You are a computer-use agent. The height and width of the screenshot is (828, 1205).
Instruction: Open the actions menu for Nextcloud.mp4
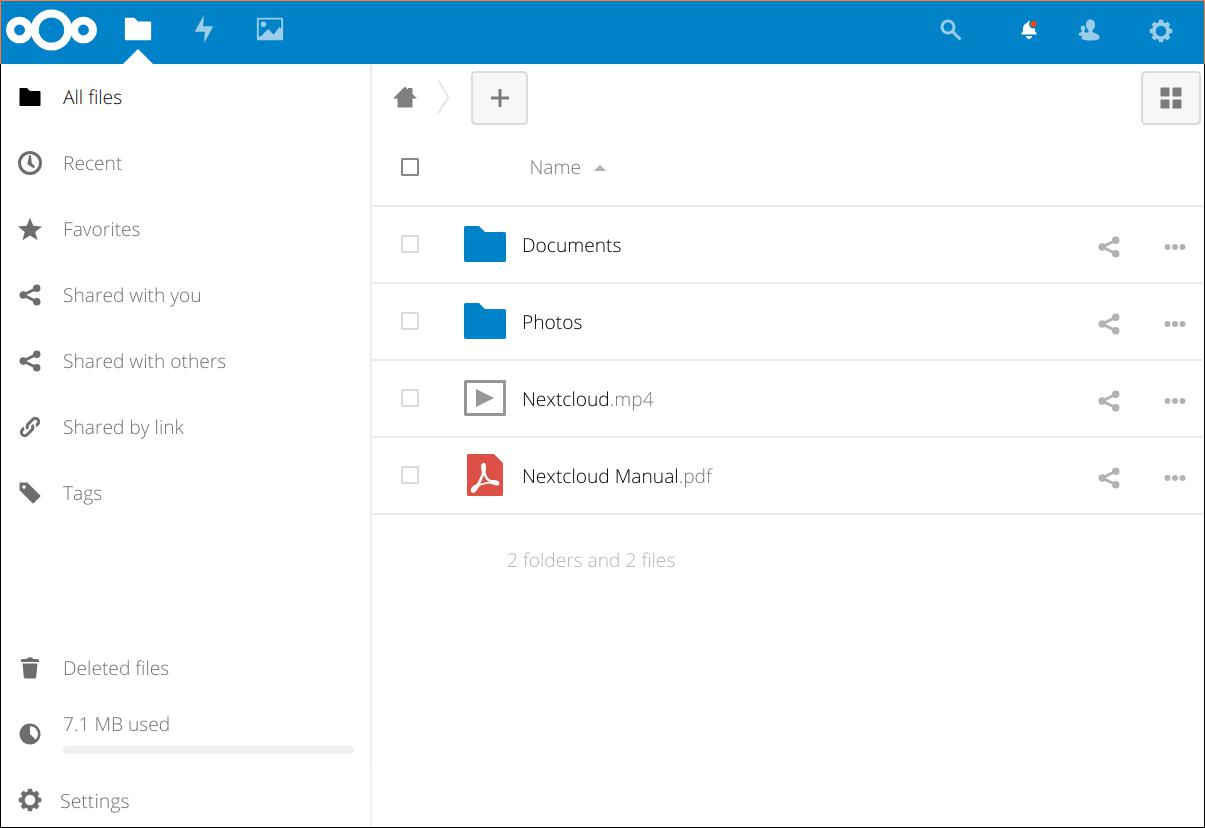[1175, 400]
